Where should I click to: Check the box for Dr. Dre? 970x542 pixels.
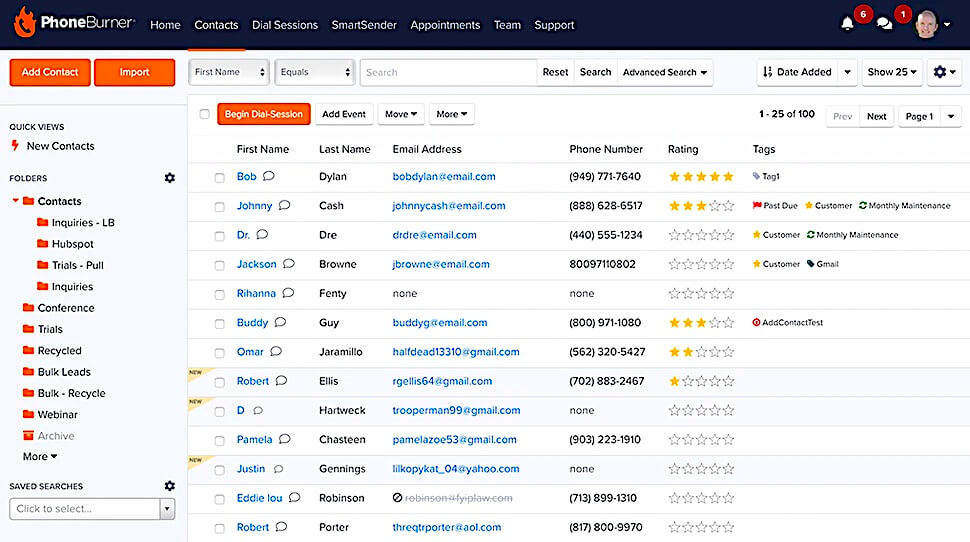point(220,236)
